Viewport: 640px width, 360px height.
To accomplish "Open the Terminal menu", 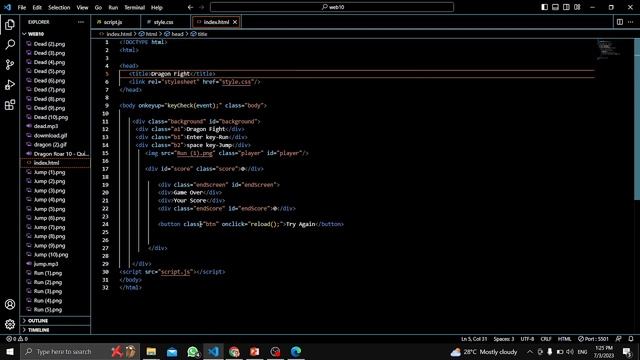I will 135,7.
